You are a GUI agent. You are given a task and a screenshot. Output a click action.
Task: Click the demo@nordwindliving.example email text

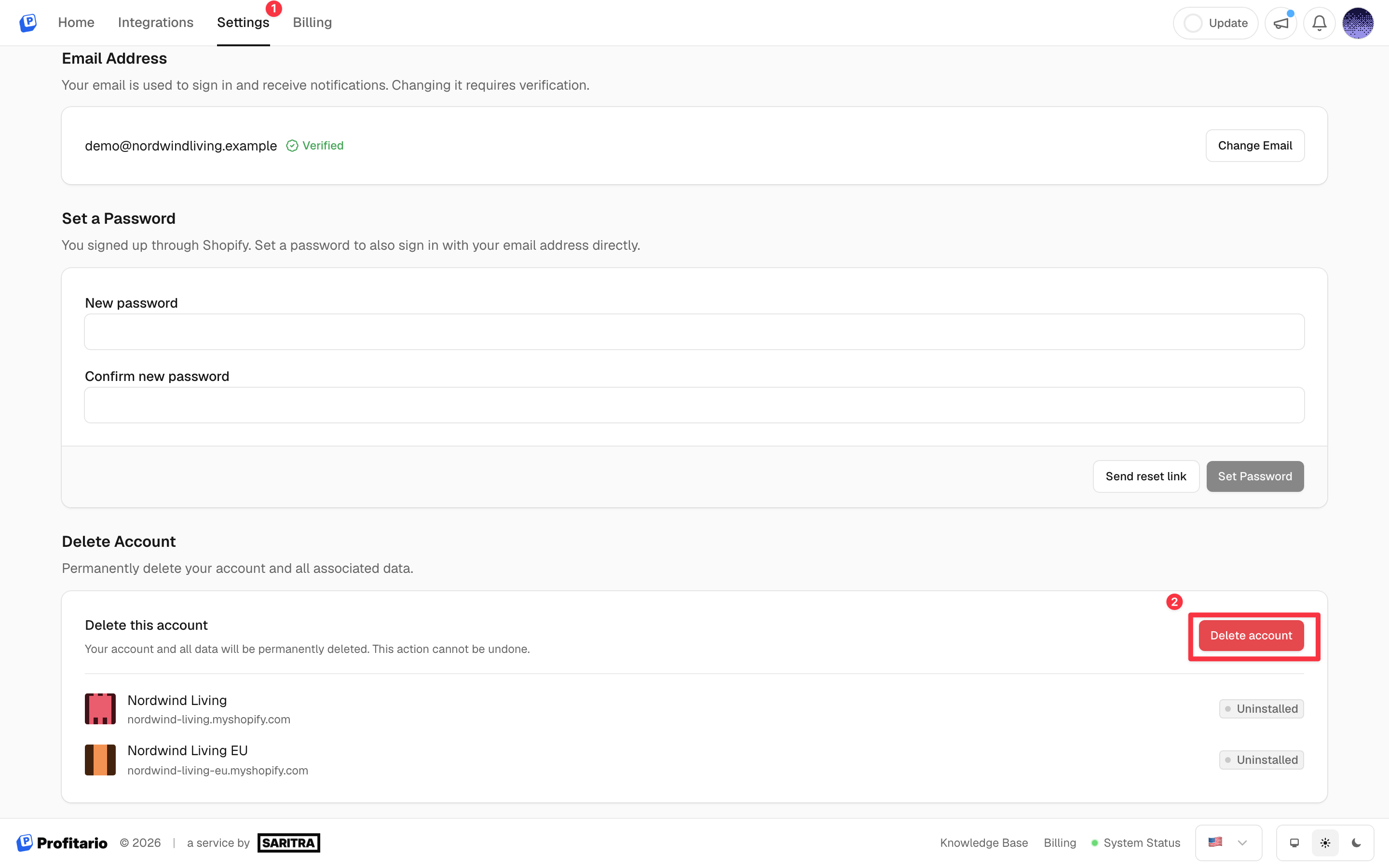pyautogui.click(x=181, y=146)
